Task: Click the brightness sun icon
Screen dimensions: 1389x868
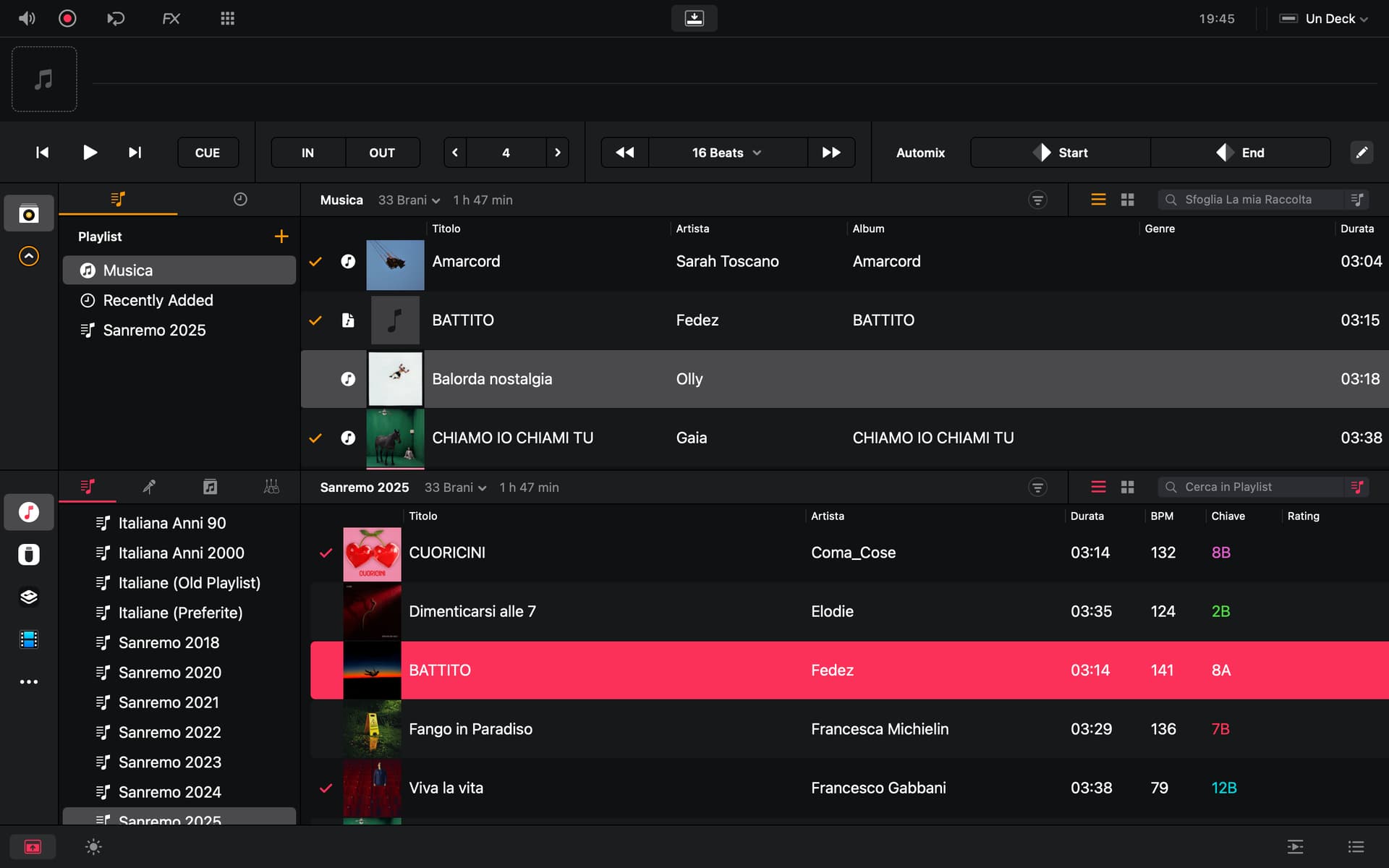Action: click(x=93, y=846)
